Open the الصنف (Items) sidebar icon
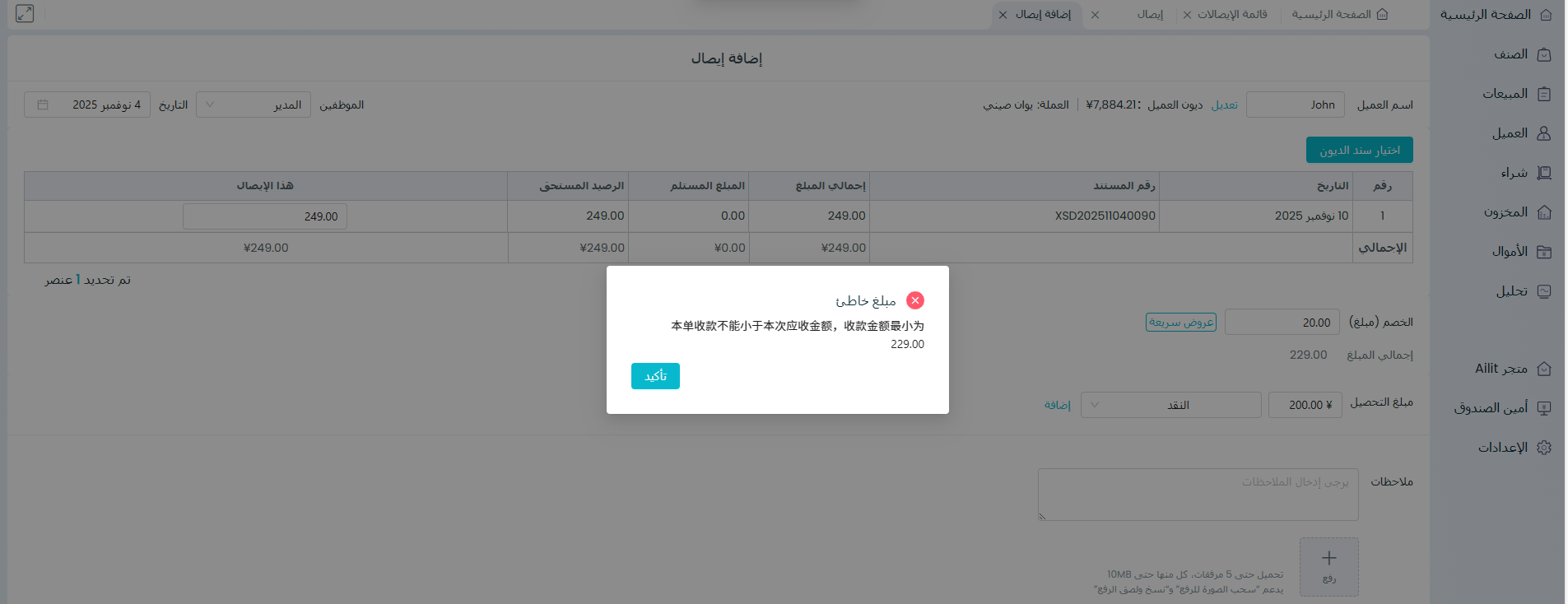 click(x=1544, y=54)
